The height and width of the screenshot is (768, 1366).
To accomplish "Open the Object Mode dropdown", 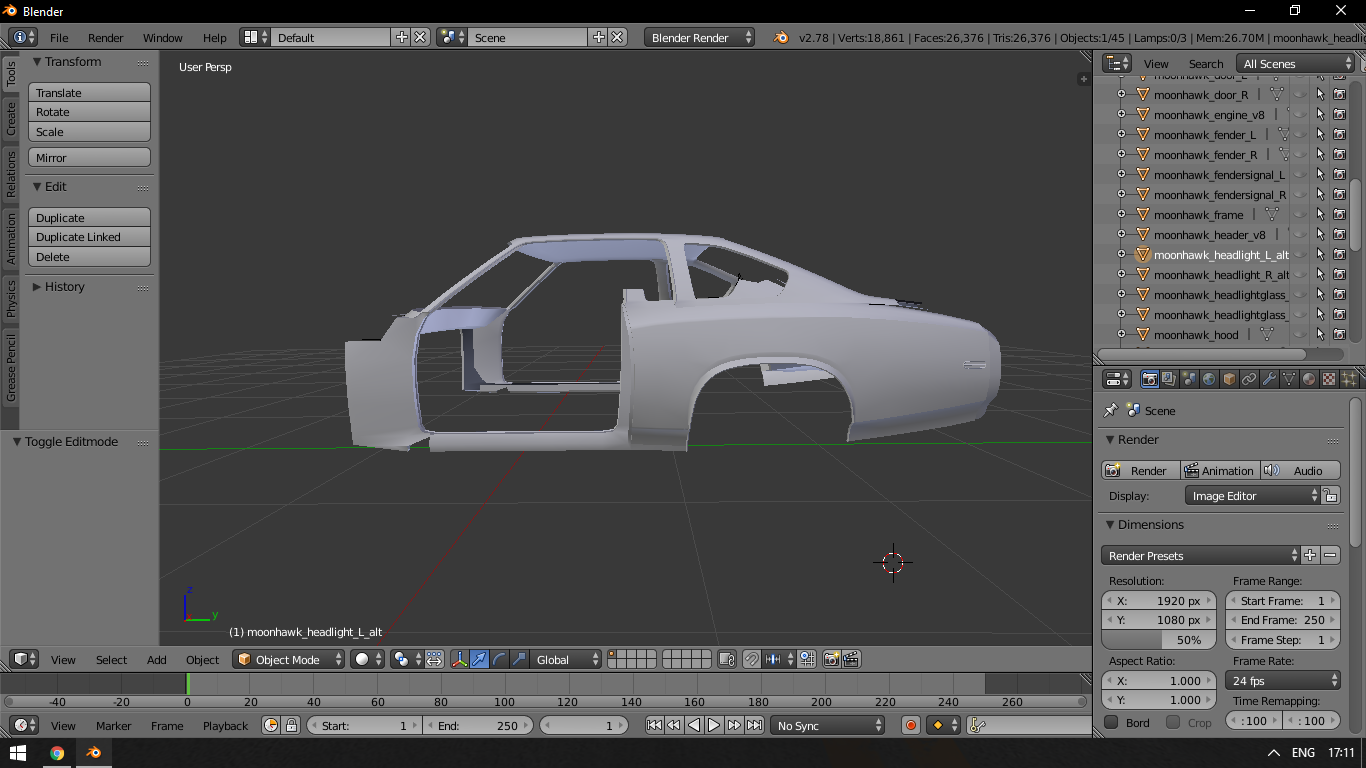I will (288, 659).
